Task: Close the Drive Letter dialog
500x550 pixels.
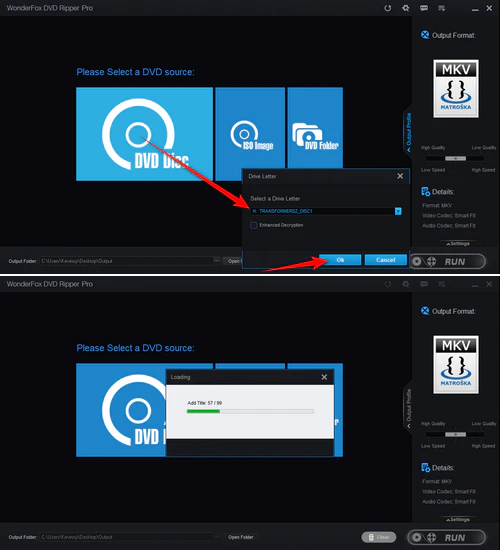Action: point(400,176)
